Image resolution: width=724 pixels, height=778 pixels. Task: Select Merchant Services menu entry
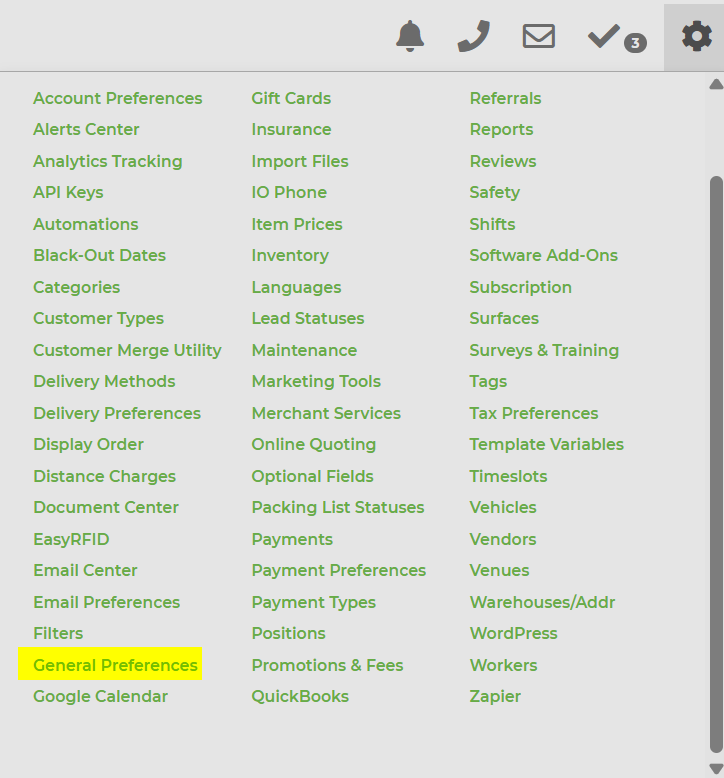[326, 413]
